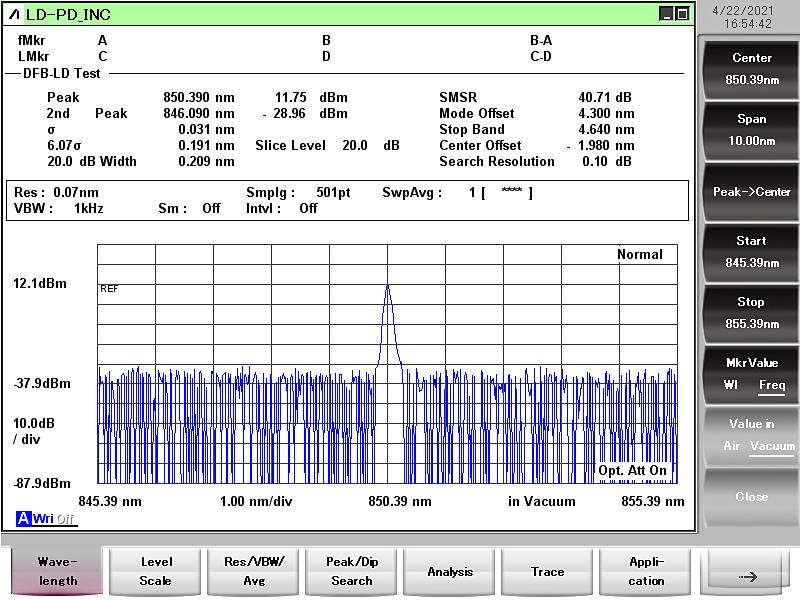The image size is (800, 600).
Task: Open the Application menu
Action: point(645,572)
